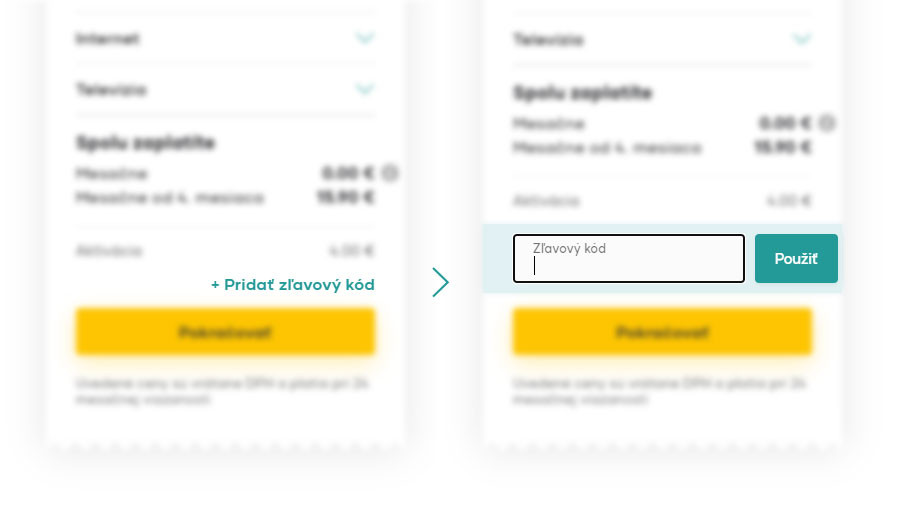
Task: Select the Internet row label
Action: pos(108,39)
